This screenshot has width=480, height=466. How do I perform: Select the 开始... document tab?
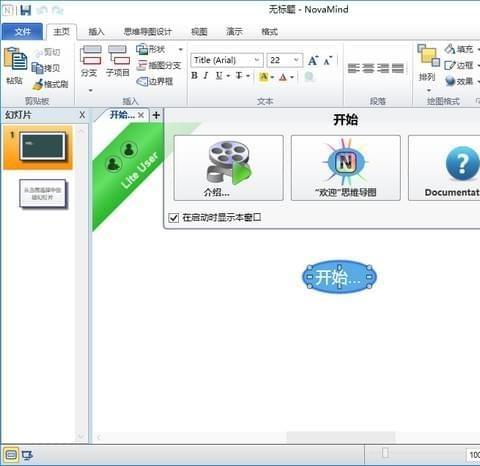(122, 115)
